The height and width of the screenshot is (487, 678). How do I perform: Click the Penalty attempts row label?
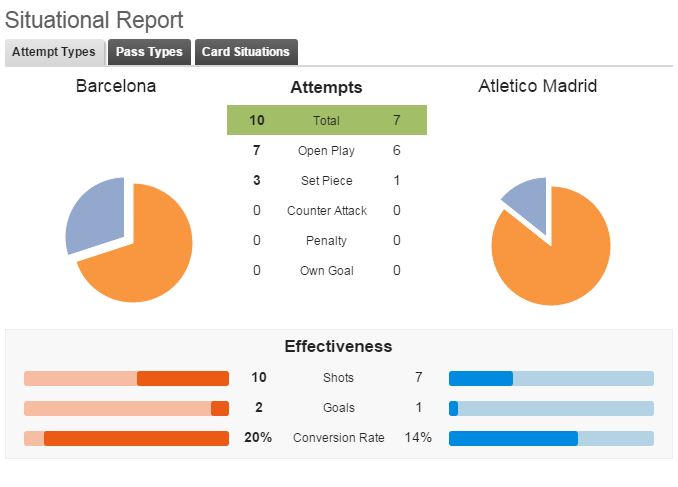(326, 241)
